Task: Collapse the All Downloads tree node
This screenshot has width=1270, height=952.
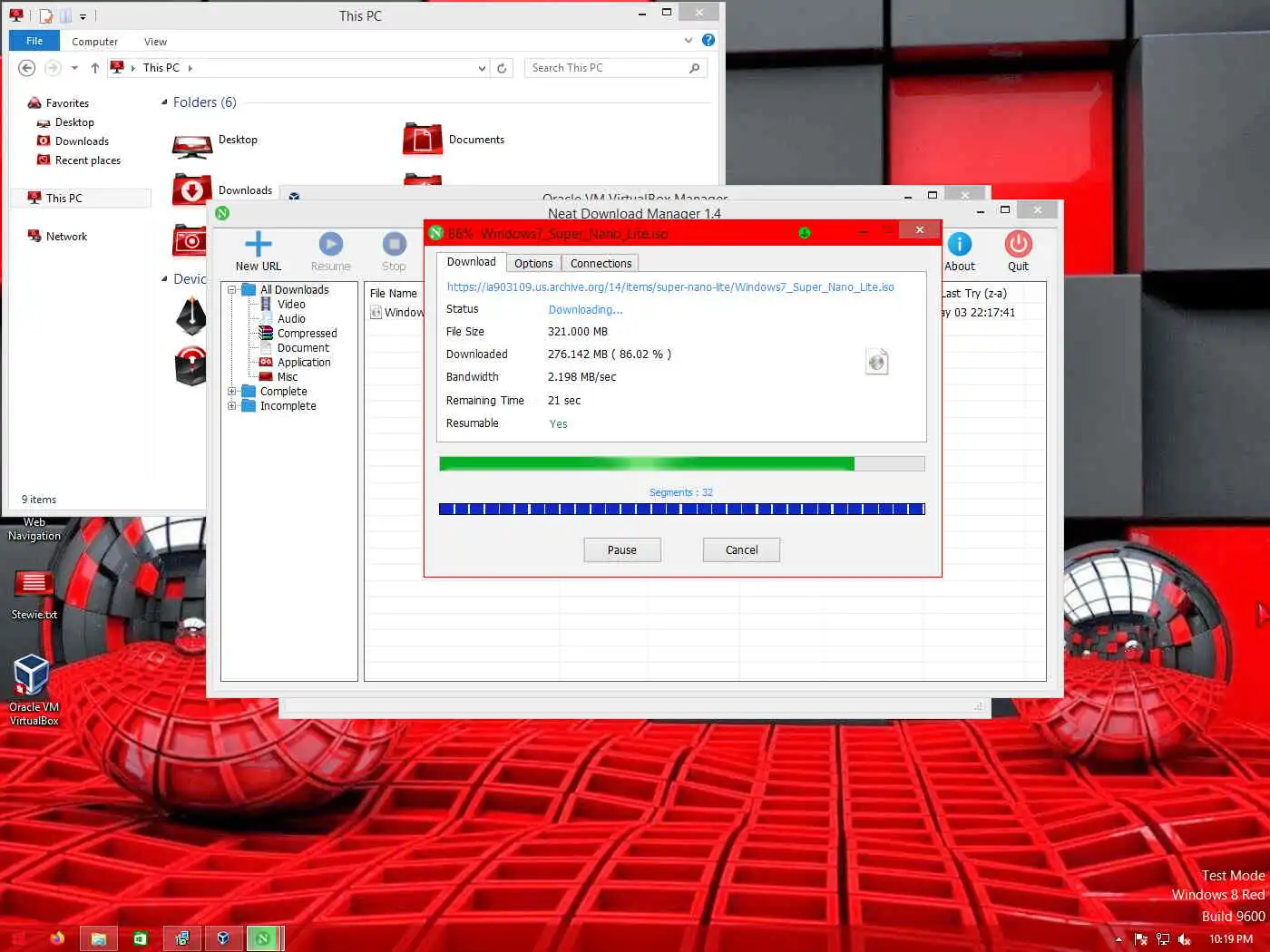Action: pyautogui.click(x=232, y=290)
